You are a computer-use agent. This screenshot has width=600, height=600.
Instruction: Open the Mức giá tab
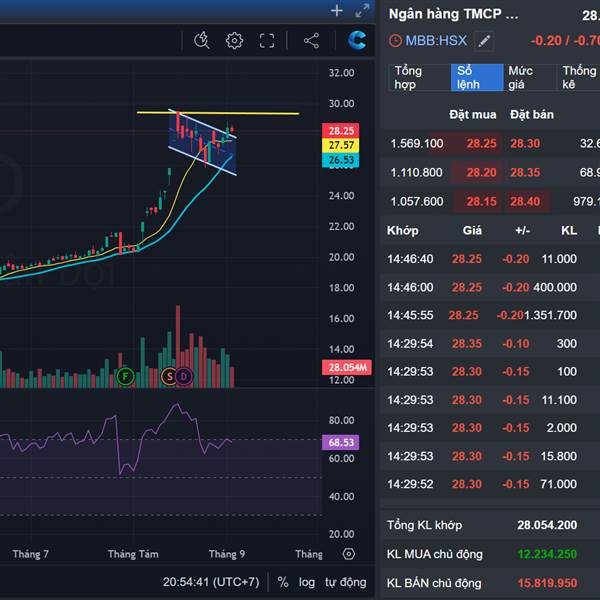(530, 77)
